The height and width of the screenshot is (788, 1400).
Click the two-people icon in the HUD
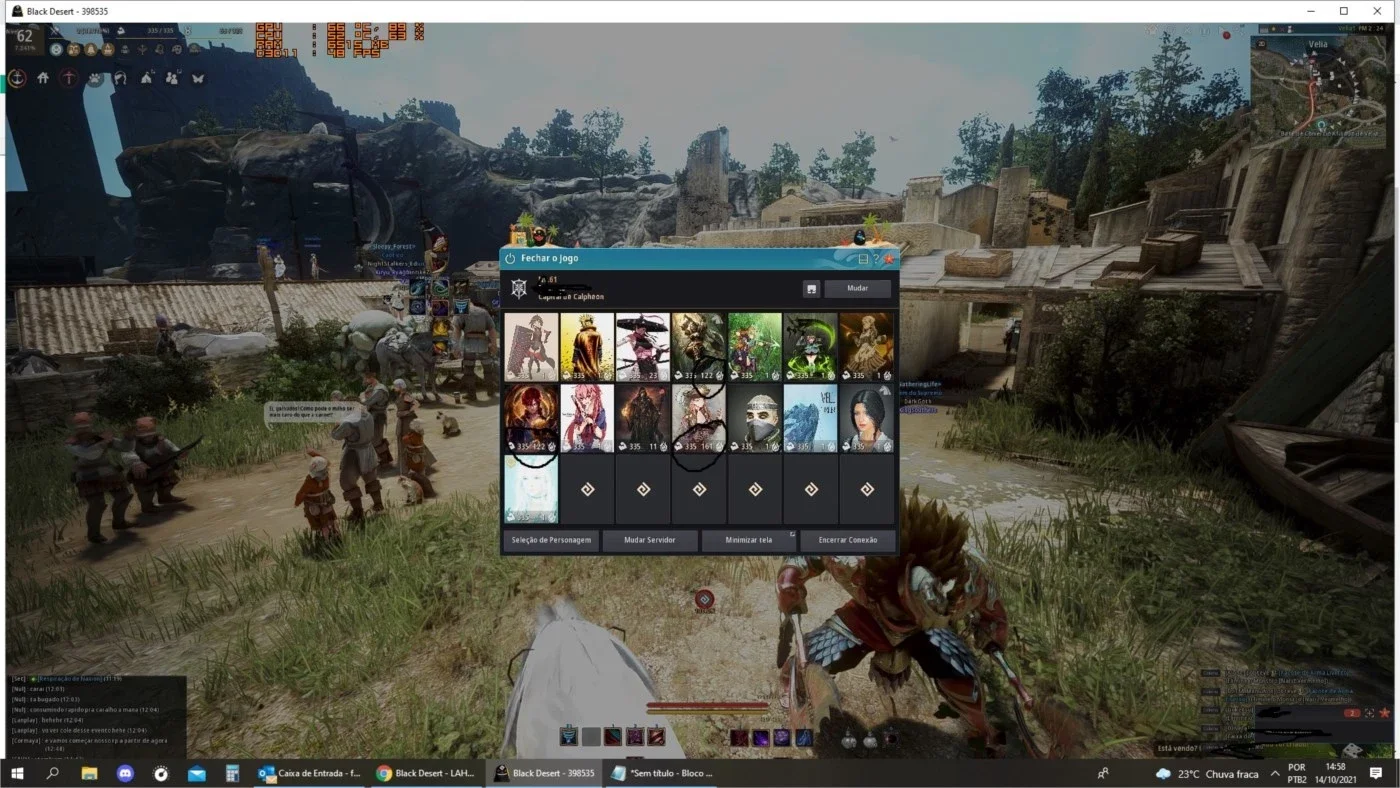(x=172, y=78)
